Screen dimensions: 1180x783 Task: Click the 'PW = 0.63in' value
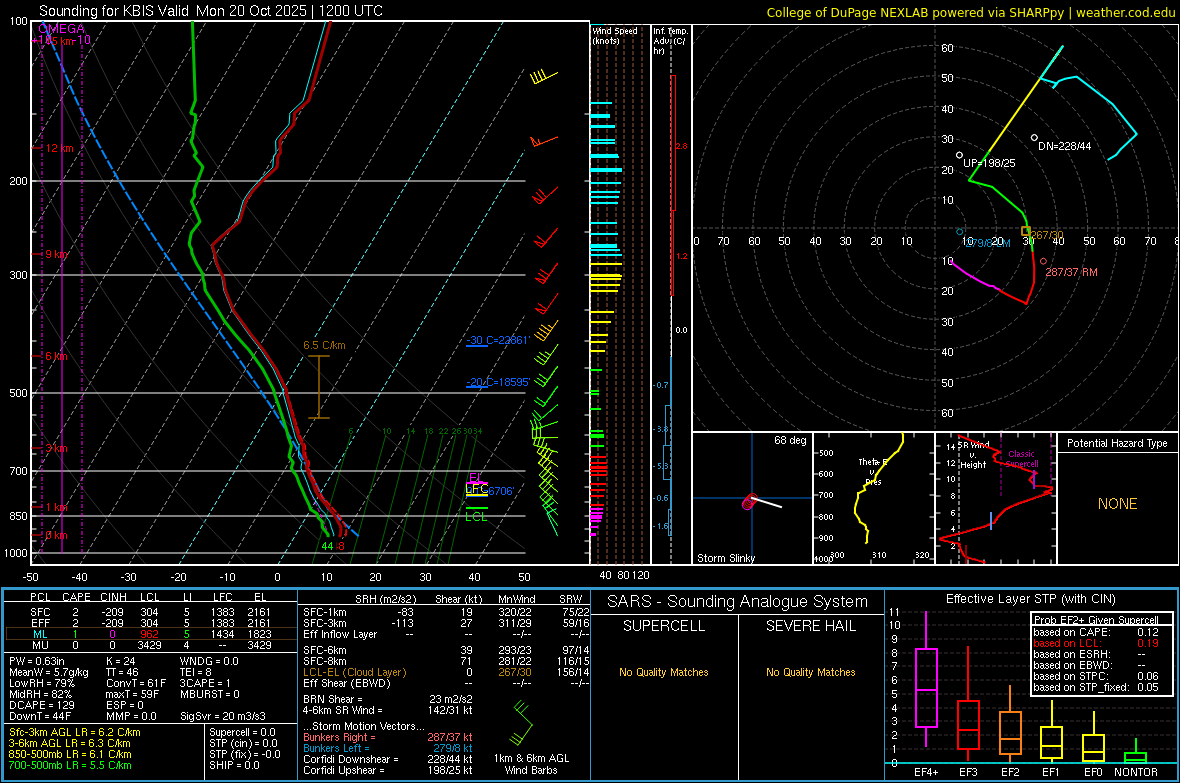[37, 661]
